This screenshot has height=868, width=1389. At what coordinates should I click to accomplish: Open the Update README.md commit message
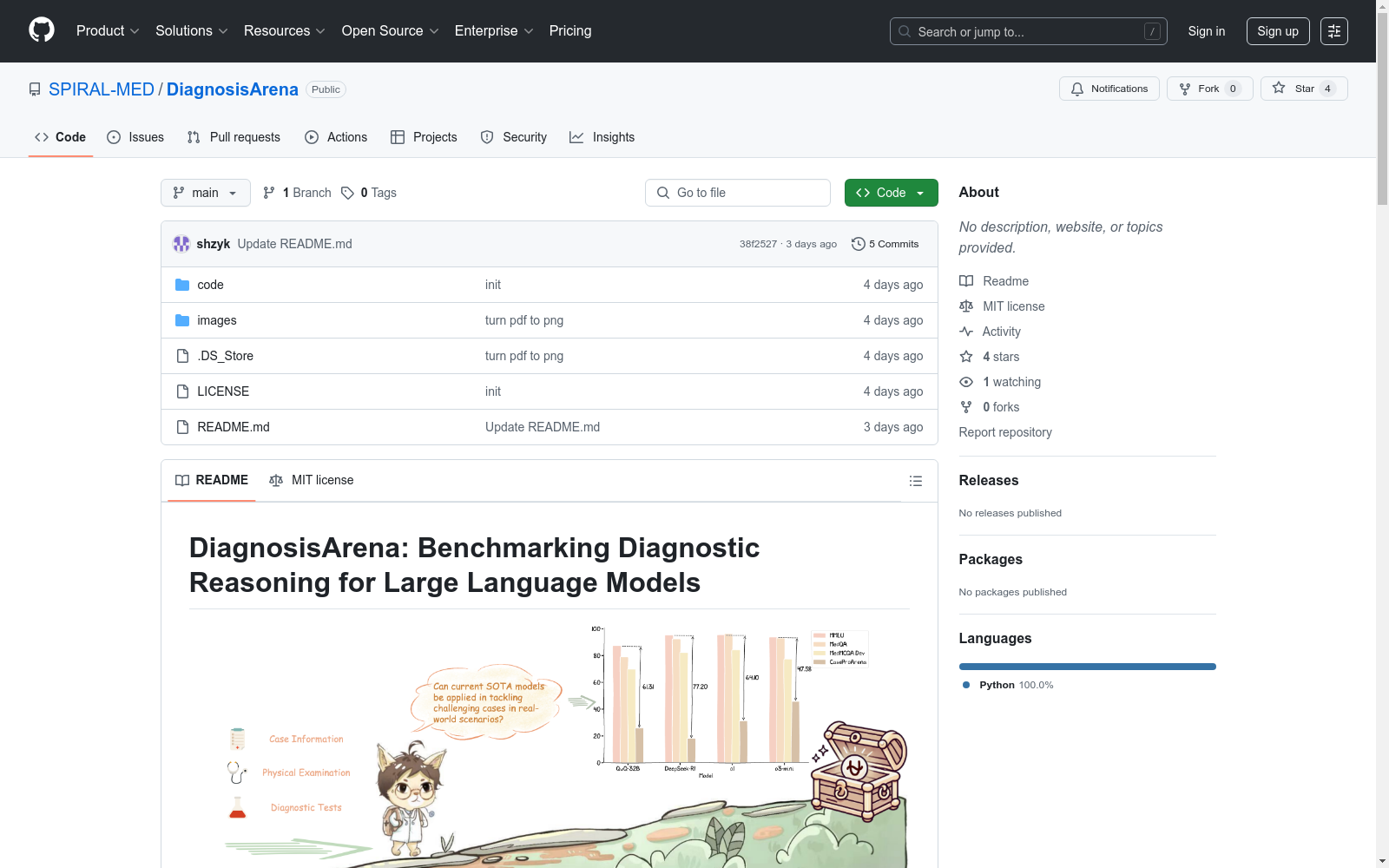295,244
